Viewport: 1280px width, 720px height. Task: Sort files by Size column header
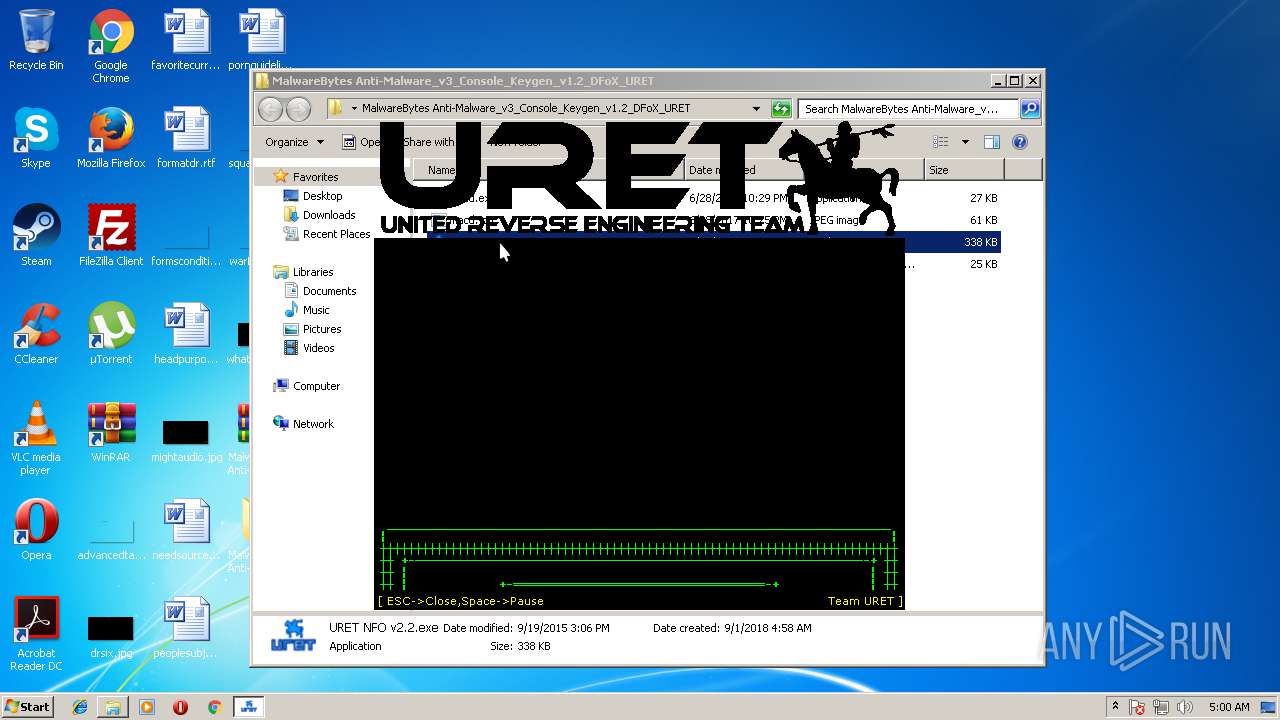[x=964, y=170]
